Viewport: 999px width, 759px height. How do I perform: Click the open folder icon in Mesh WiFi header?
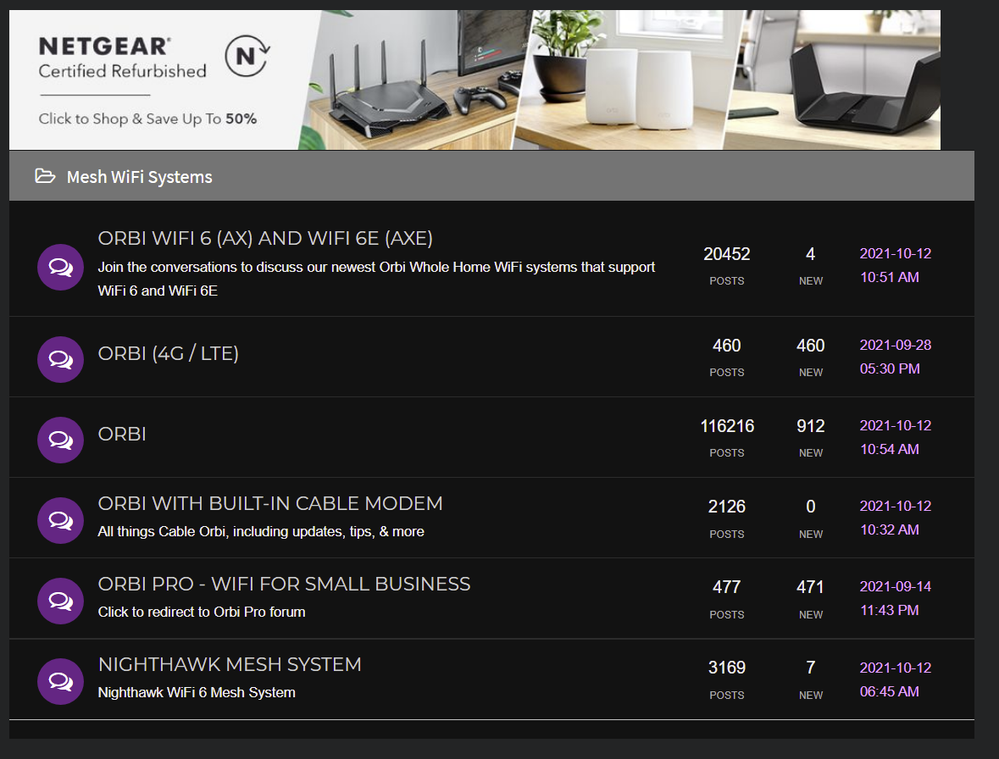(x=45, y=176)
